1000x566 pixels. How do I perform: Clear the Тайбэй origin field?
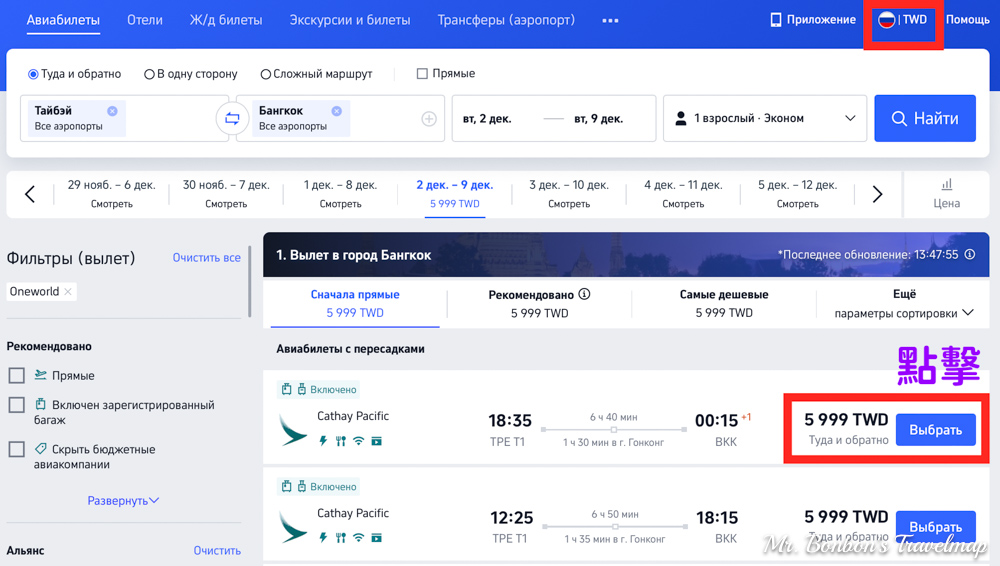[x=112, y=111]
